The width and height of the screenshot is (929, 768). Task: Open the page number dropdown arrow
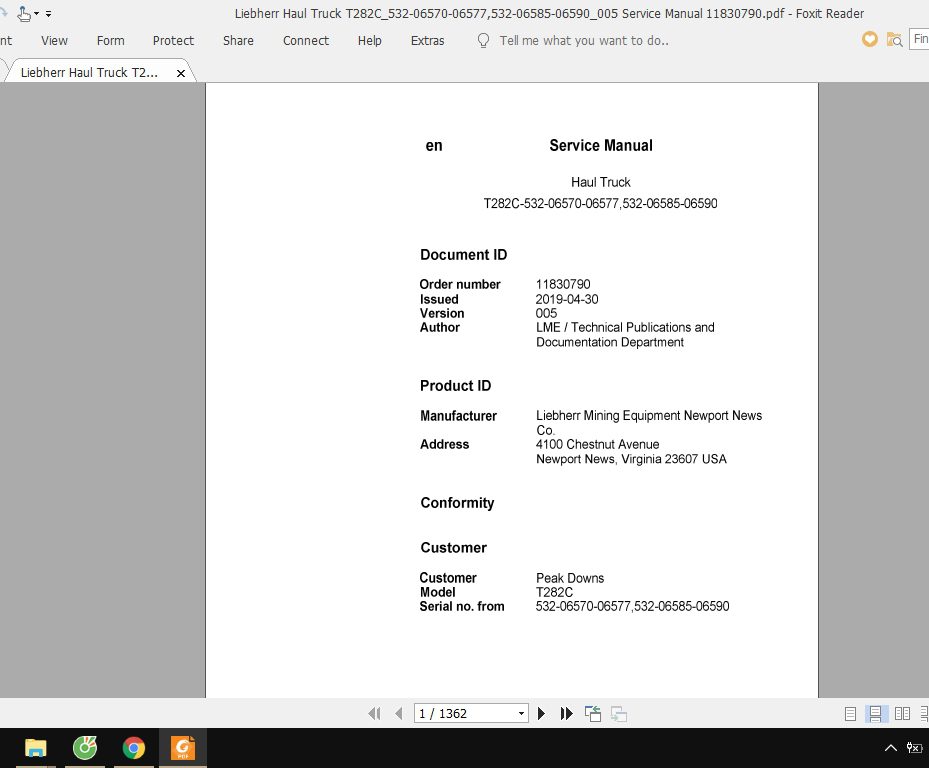pyautogui.click(x=521, y=713)
